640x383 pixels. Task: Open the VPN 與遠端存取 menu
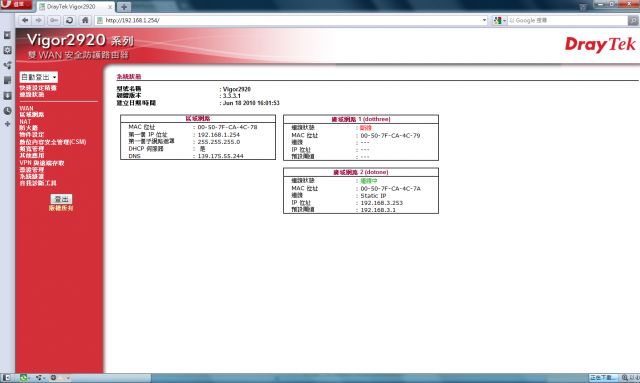(42, 163)
